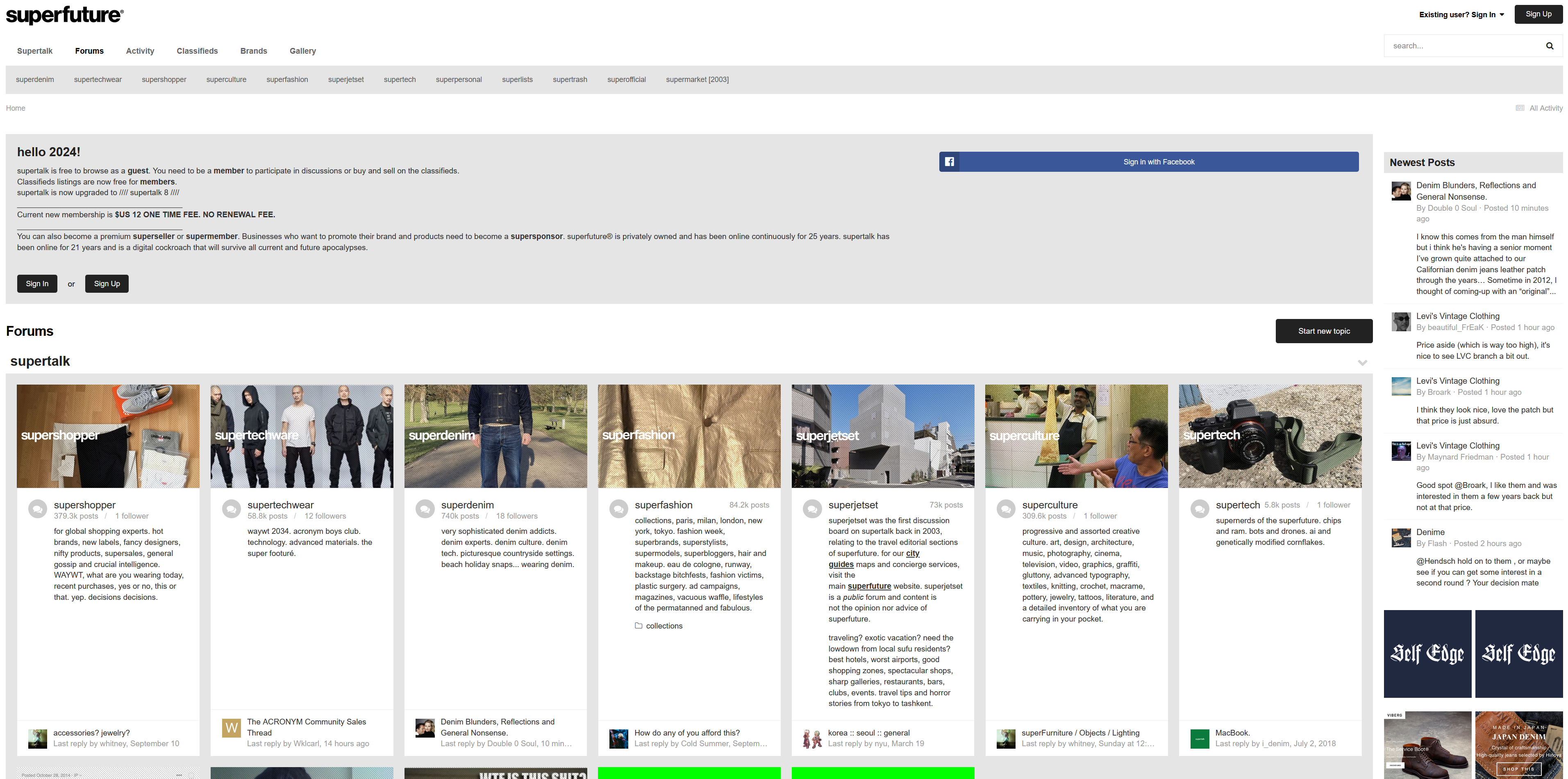Screen dimensions: 1568x779
Task: Click the All Activity feed icon
Action: (x=1520, y=108)
